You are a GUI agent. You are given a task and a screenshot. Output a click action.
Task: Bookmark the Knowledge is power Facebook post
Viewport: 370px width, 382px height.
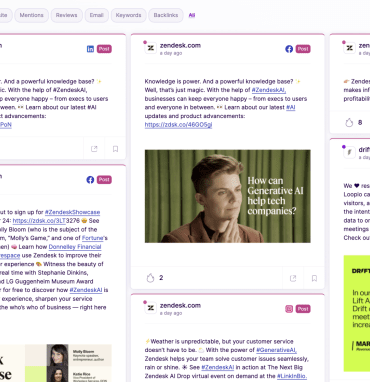(x=314, y=278)
